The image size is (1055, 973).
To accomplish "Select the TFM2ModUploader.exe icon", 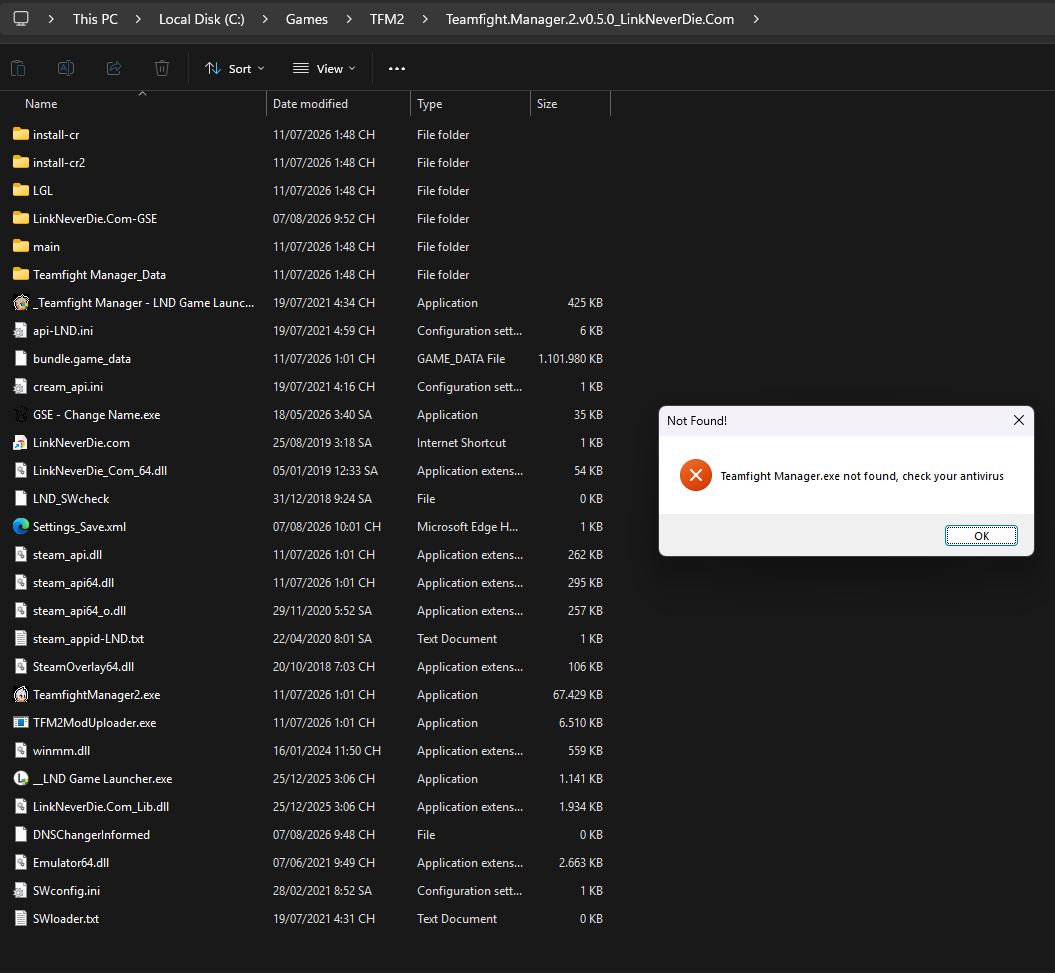I will click(x=21, y=723).
